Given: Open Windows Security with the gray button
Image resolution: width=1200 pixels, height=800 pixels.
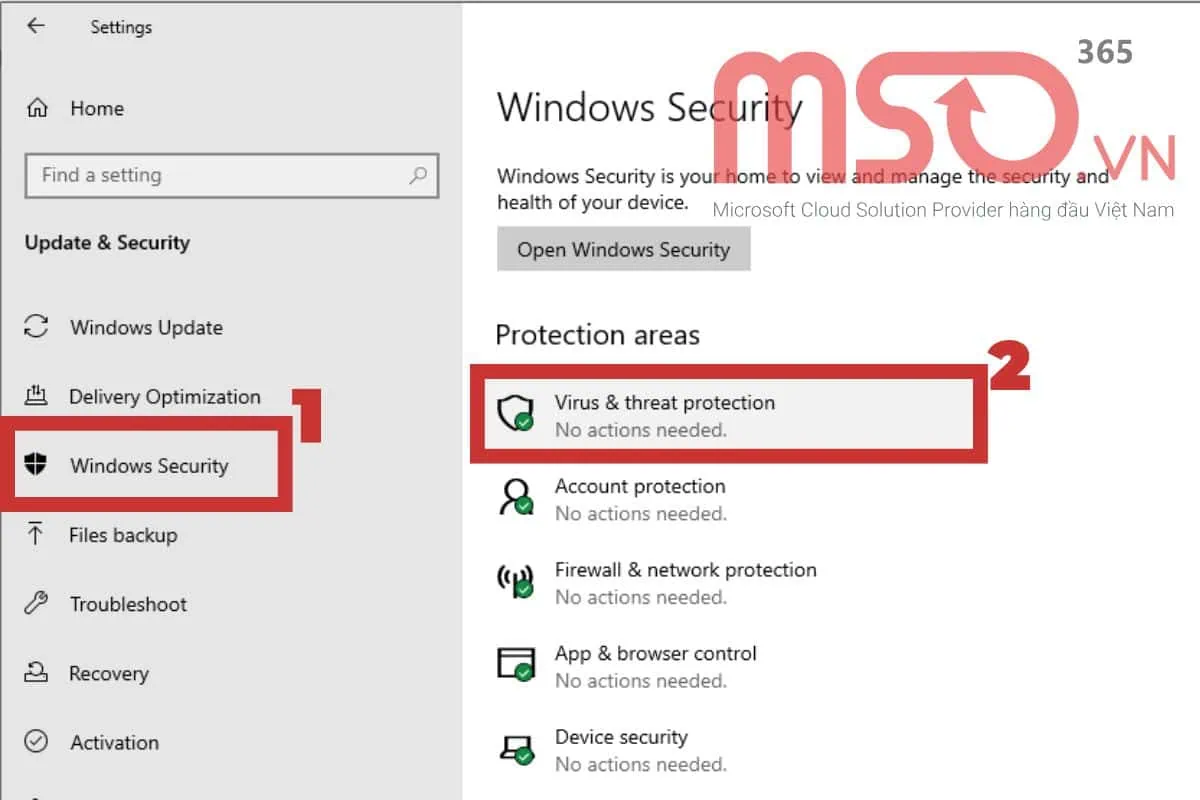Looking at the screenshot, I should coord(623,249).
